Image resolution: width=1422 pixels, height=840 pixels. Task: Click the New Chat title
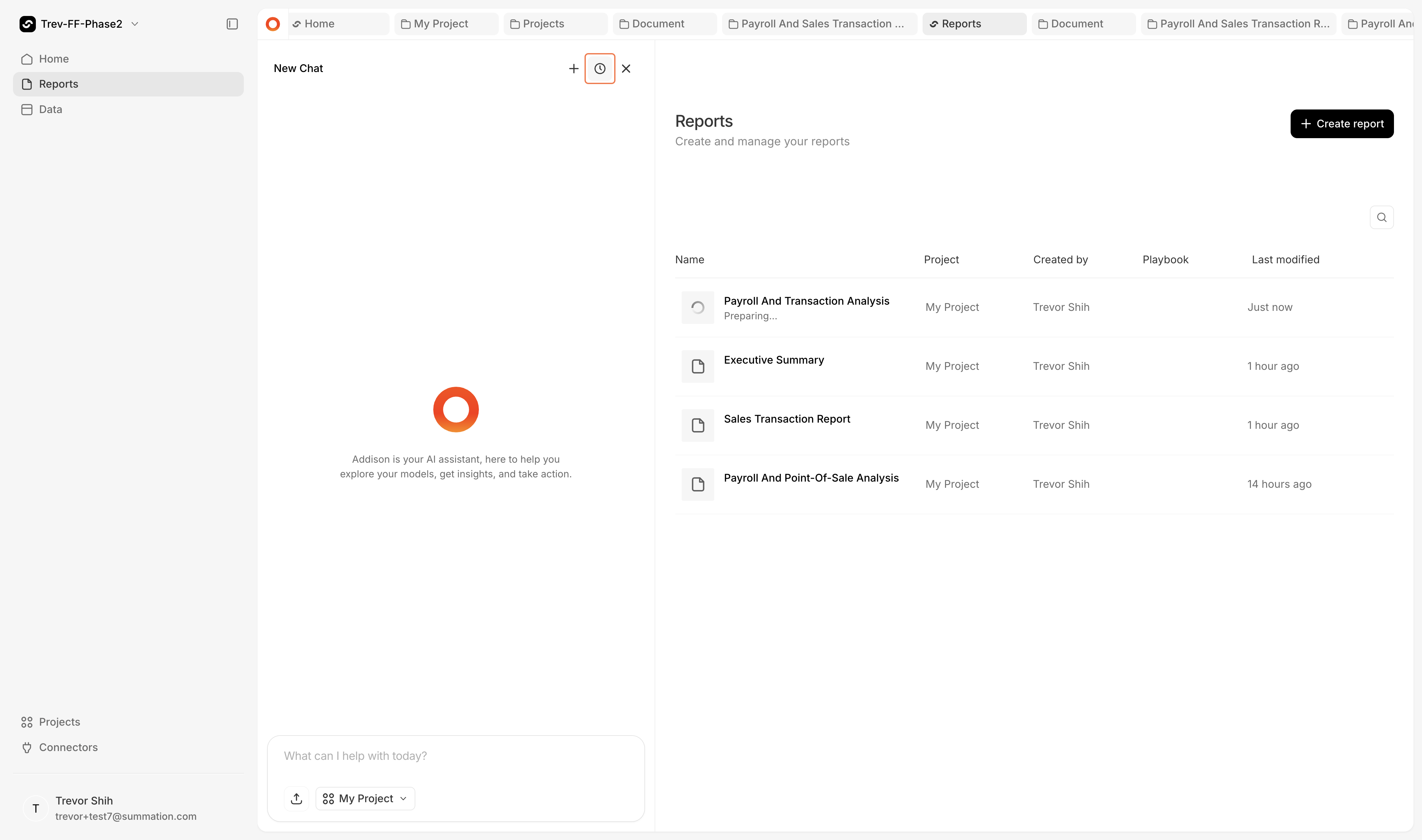(x=298, y=68)
